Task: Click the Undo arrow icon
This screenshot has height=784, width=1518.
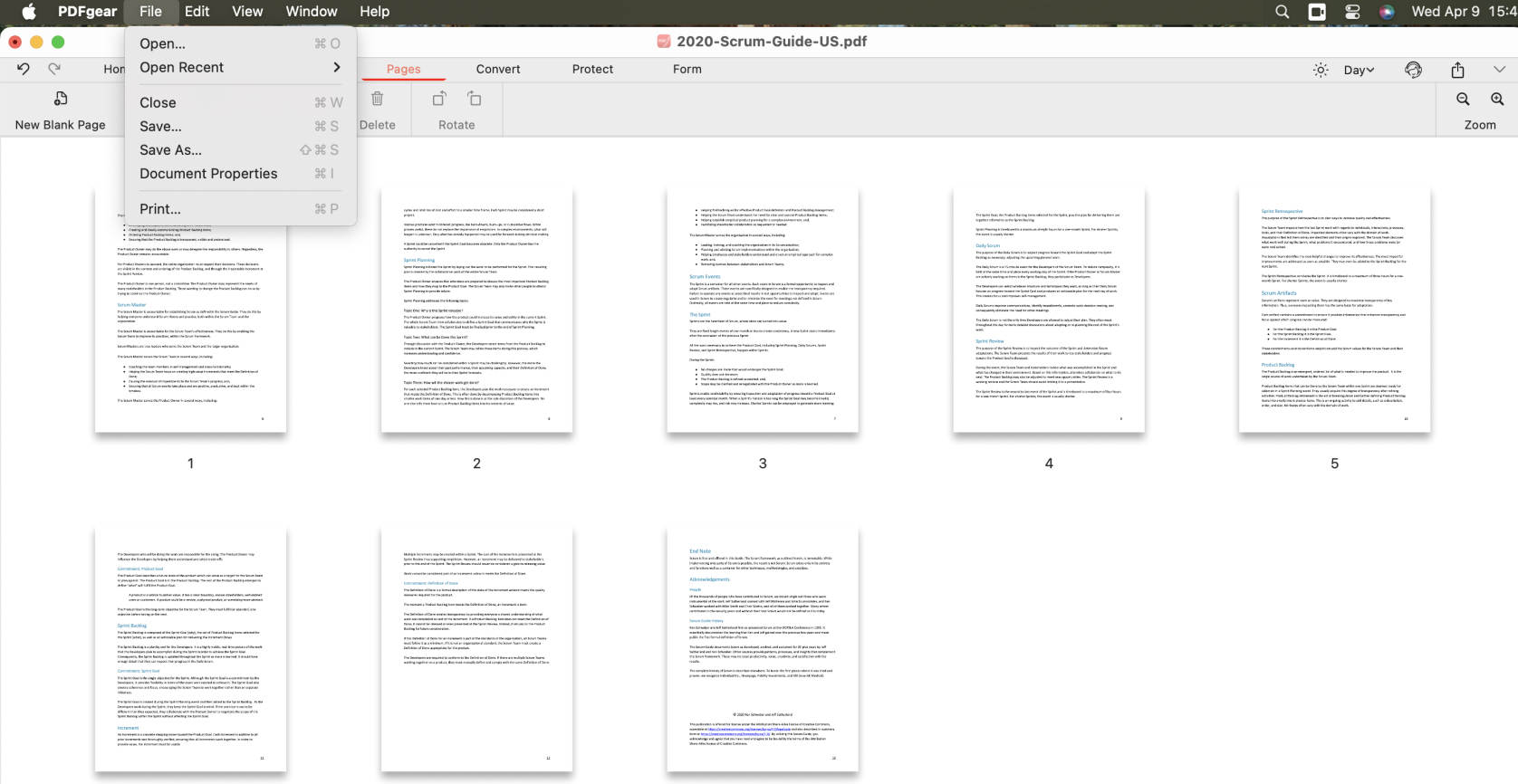Action: (x=24, y=69)
